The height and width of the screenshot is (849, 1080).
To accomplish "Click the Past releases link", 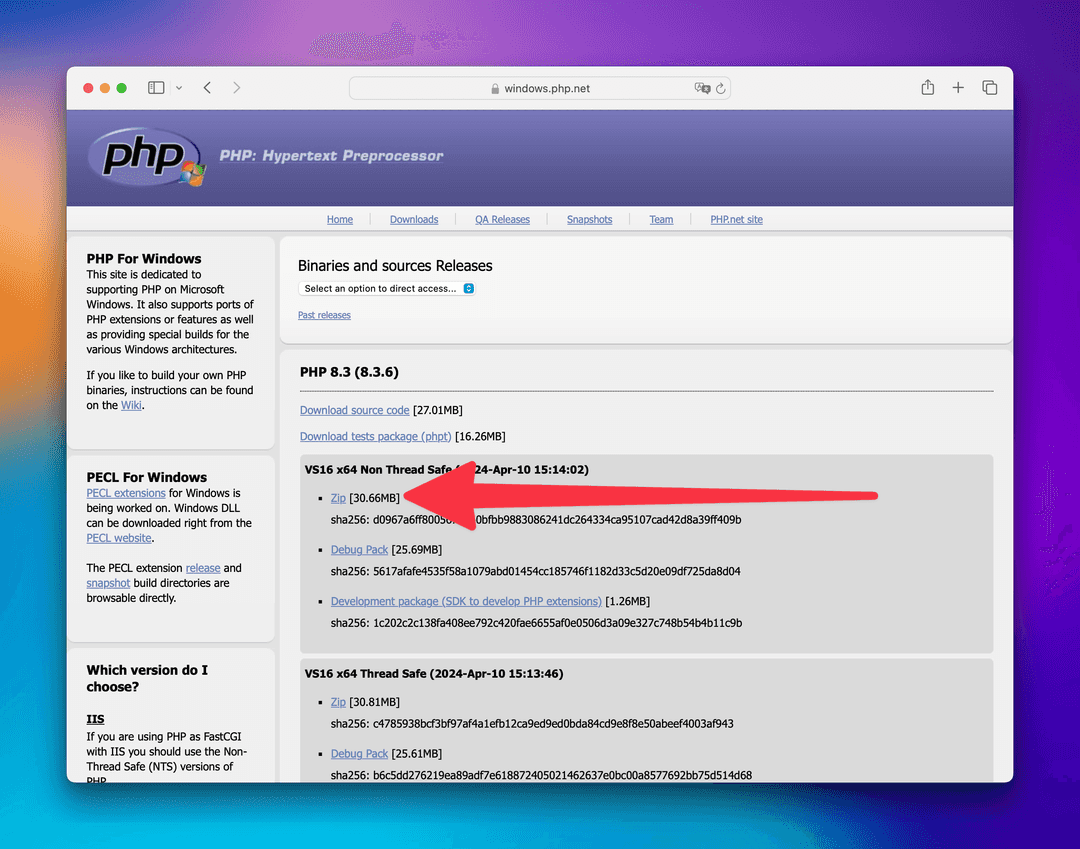I will [324, 315].
